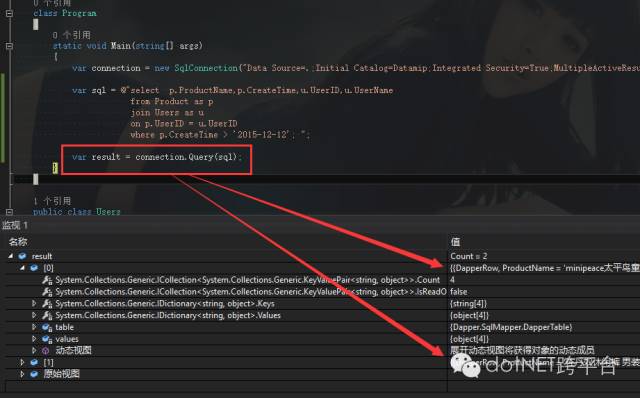Collapse the class Program code region
640x398 pixels.
pyautogui.click(x=9, y=13)
